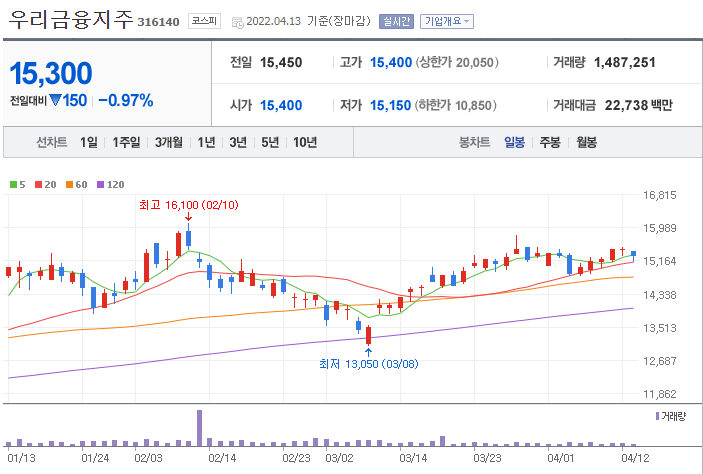Click the purple 거래량 legend marker

657,416
